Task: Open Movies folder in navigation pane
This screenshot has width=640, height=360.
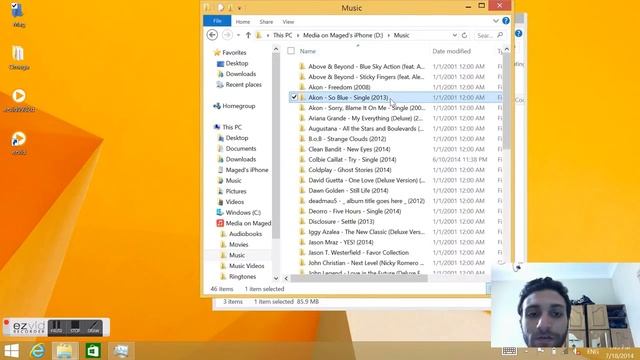Action: tap(238, 244)
